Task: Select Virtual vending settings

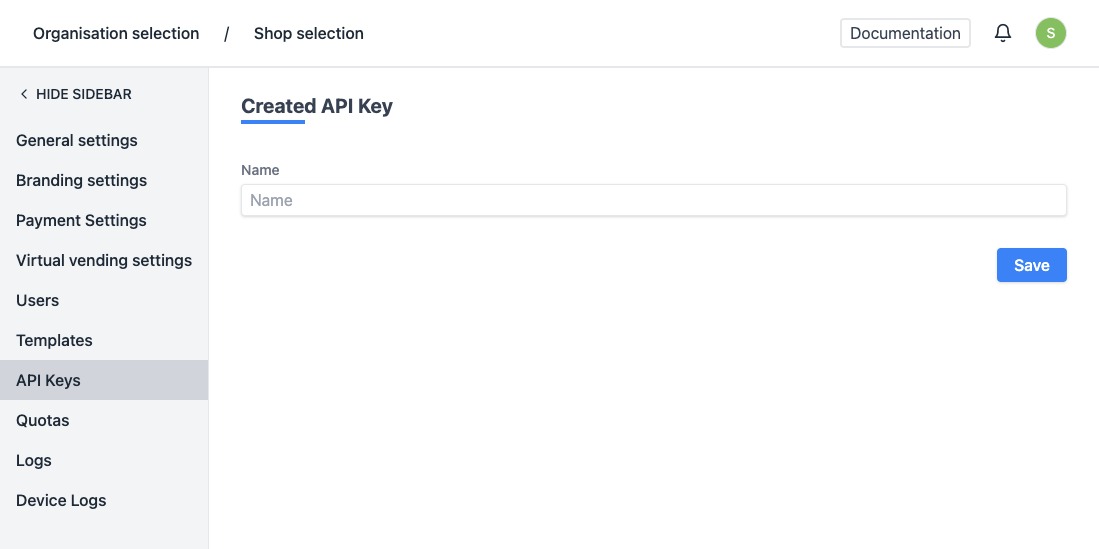Action: tap(104, 260)
